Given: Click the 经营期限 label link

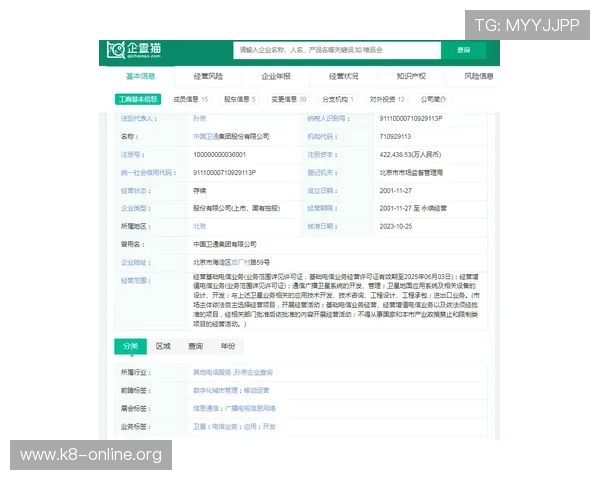Looking at the screenshot, I should click(322, 208).
